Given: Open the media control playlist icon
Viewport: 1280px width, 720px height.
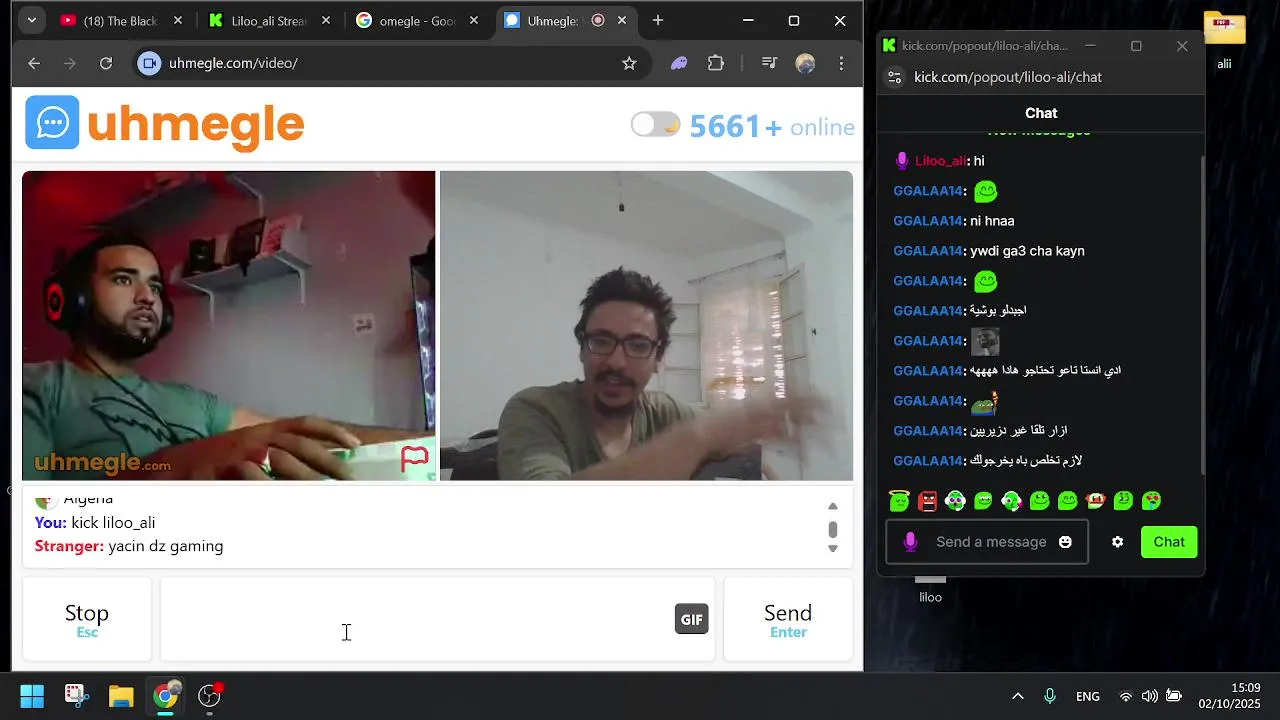Looking at the screenshot, I should (769, 63).
